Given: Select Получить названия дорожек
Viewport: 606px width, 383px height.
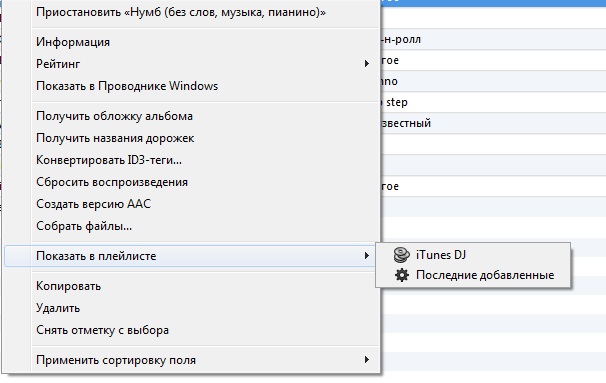Looking at the screenshot, I should pos(115,138).
